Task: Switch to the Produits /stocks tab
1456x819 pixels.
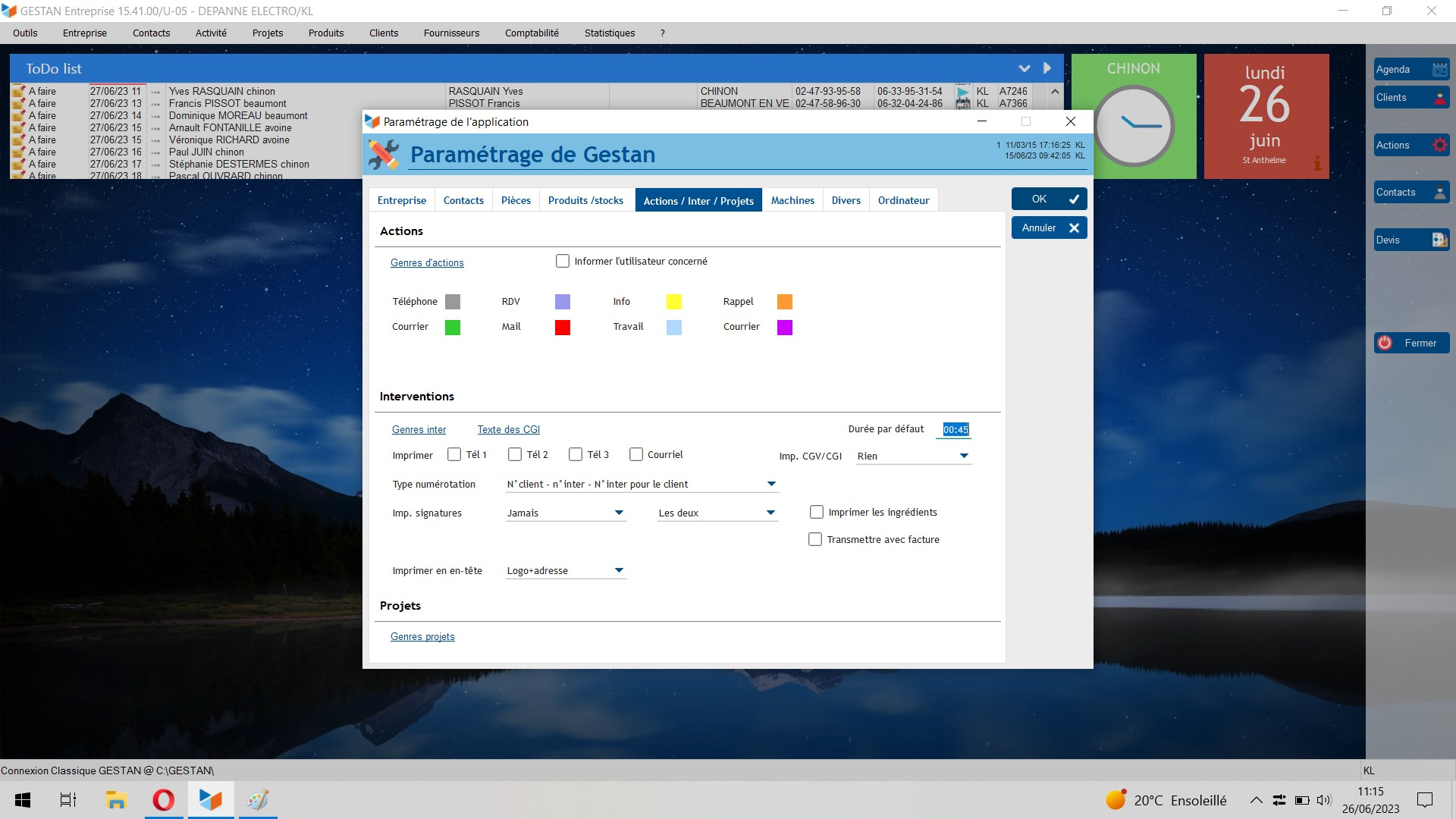Action: pos(585,201)
